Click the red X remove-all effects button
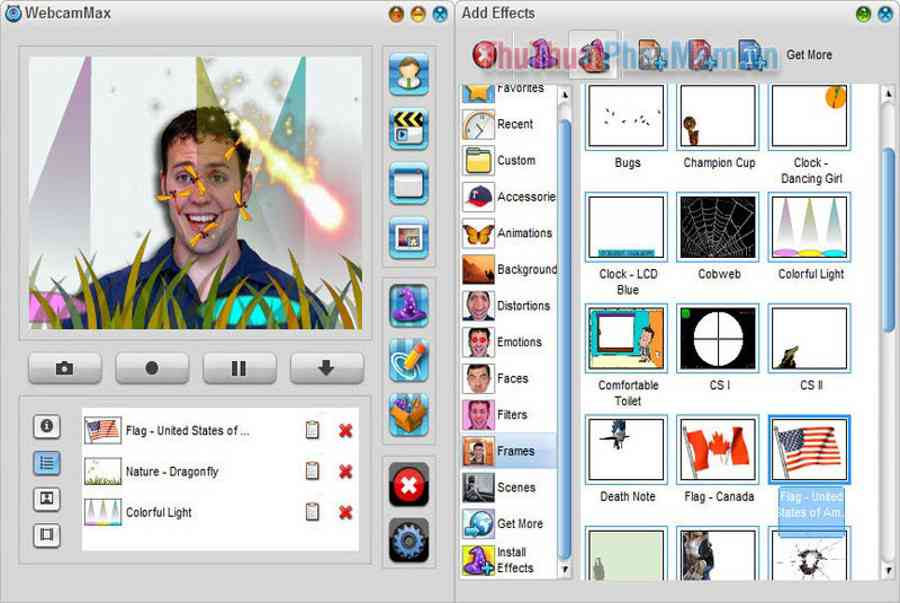The width and height of the screenshot is (900, 603). (x=408, y=485)
